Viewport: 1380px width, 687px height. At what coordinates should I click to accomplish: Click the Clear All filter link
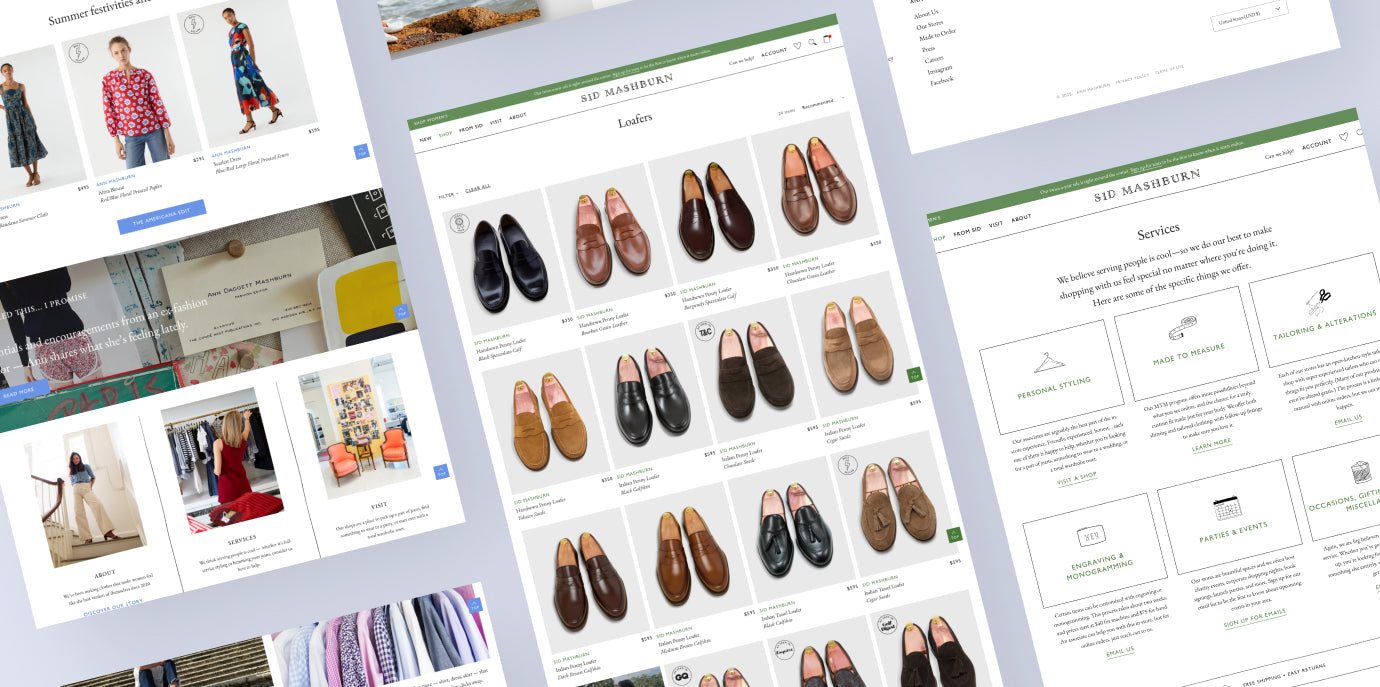click(x=478, y=188)
